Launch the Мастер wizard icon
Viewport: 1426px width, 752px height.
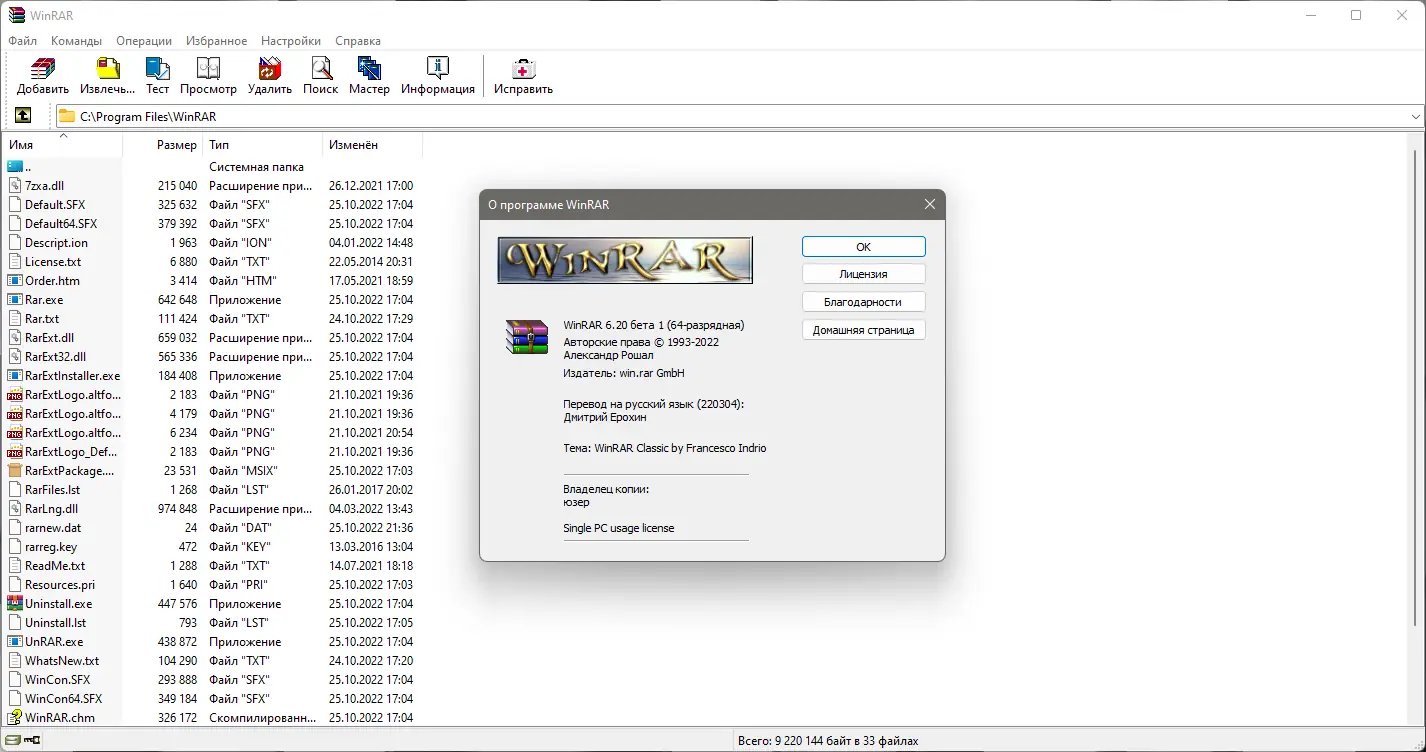(369, 69)
